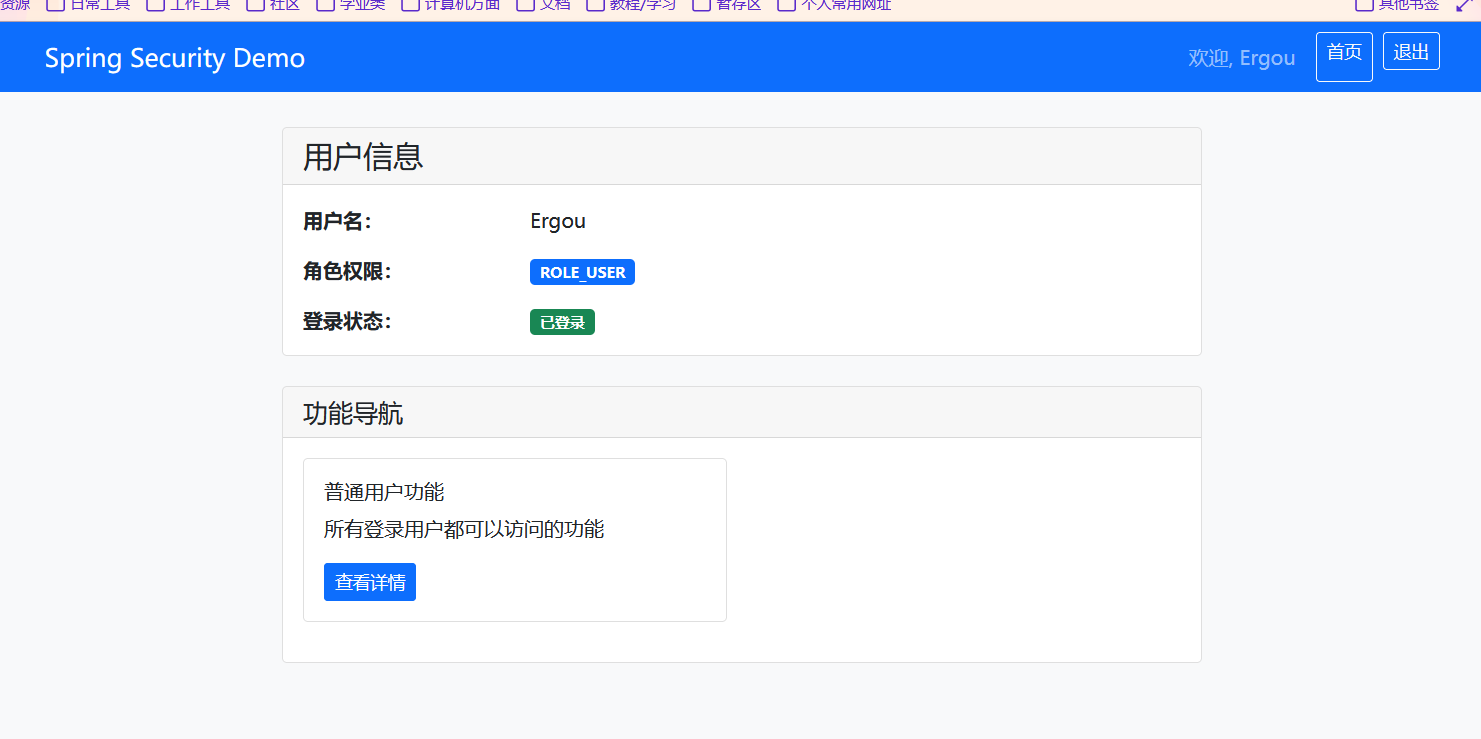Click 退出 to log out
Image resolution: width=1481 pixels, height=739 pixels.
[x=1411, y=52]
